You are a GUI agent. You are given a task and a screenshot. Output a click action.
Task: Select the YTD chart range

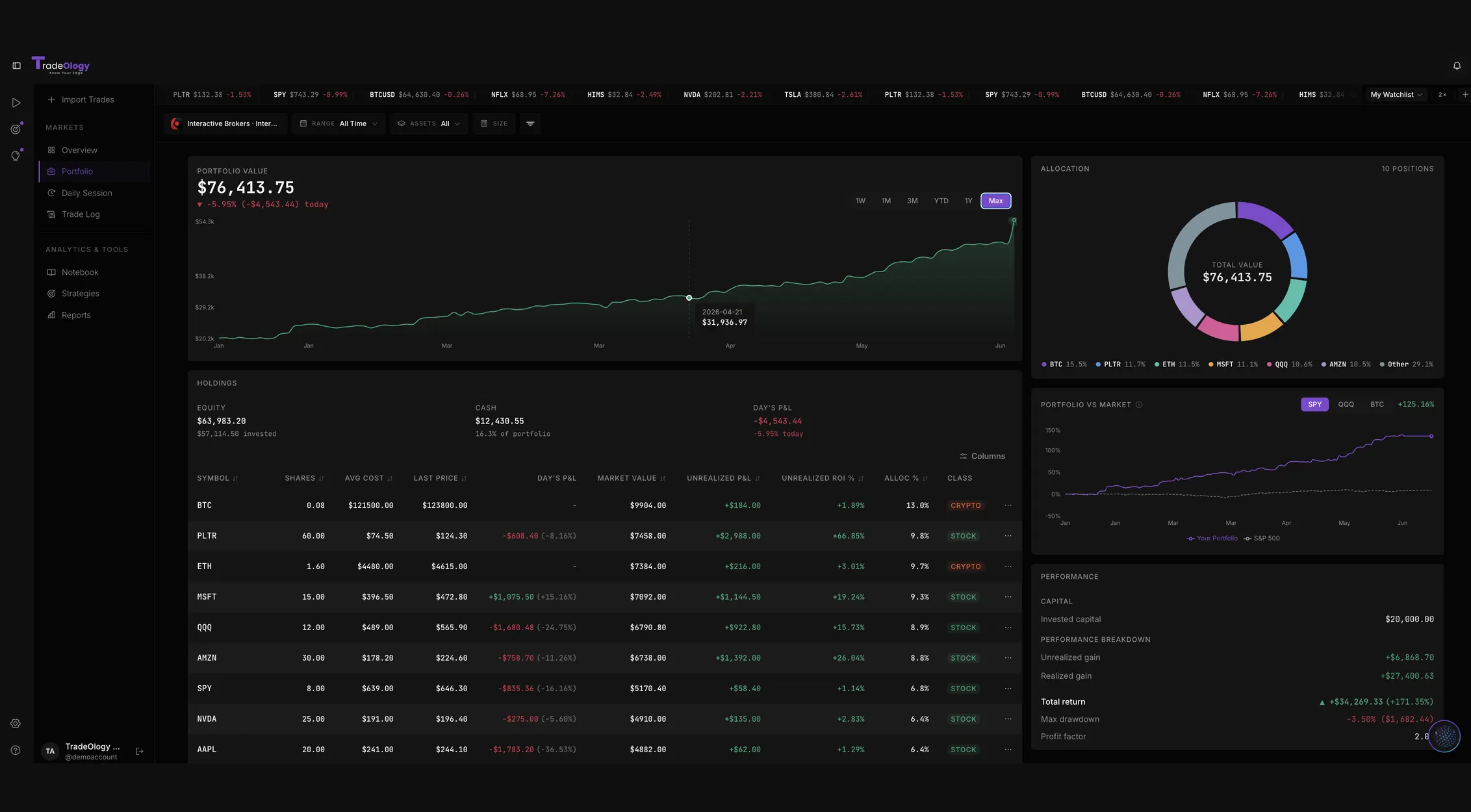(x=941, y=201)
